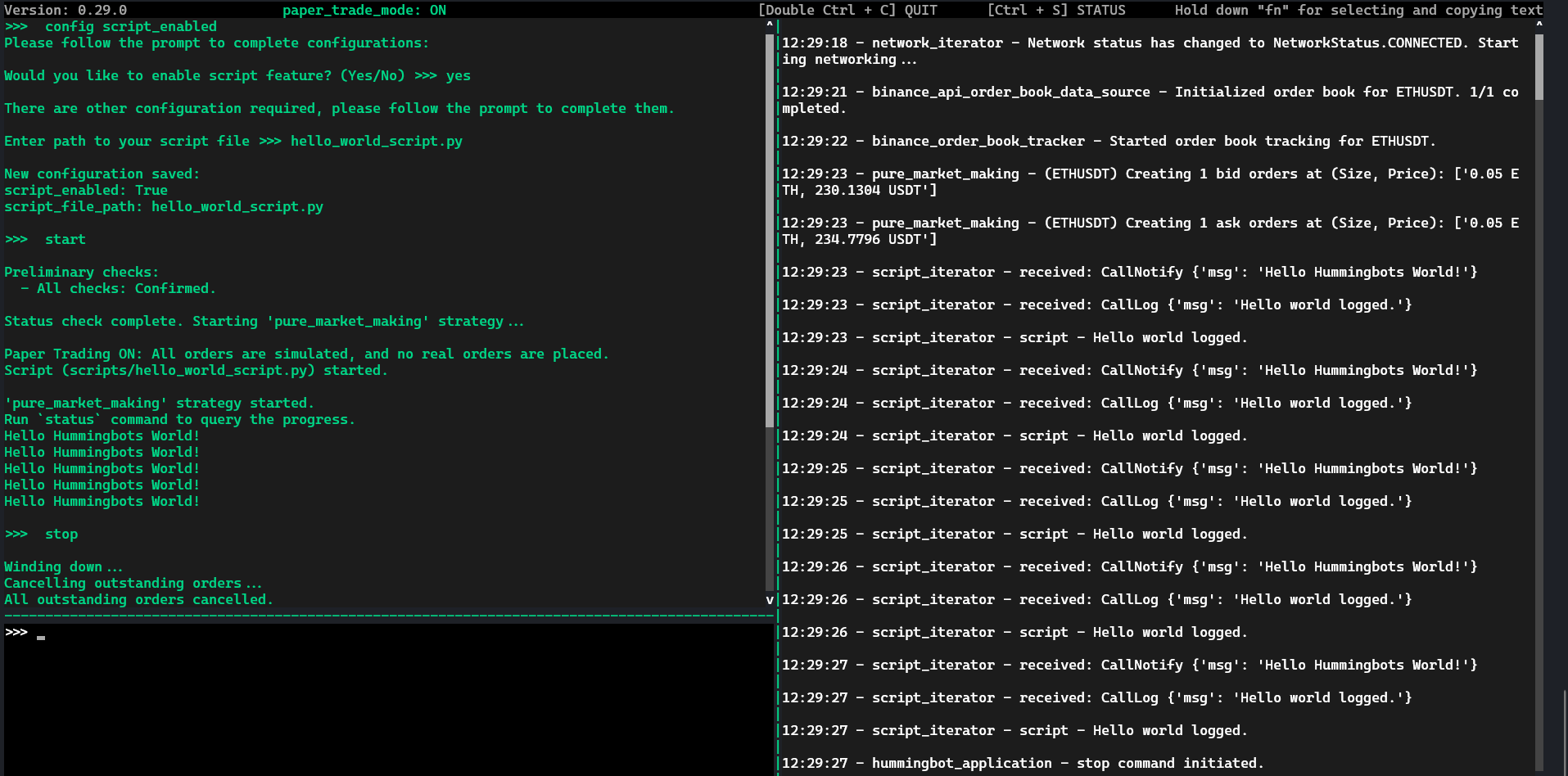This screenshot has height=776, width=1568.
Task: Select the start command in history
Action: pyautogui.click(x=64, y=239)
